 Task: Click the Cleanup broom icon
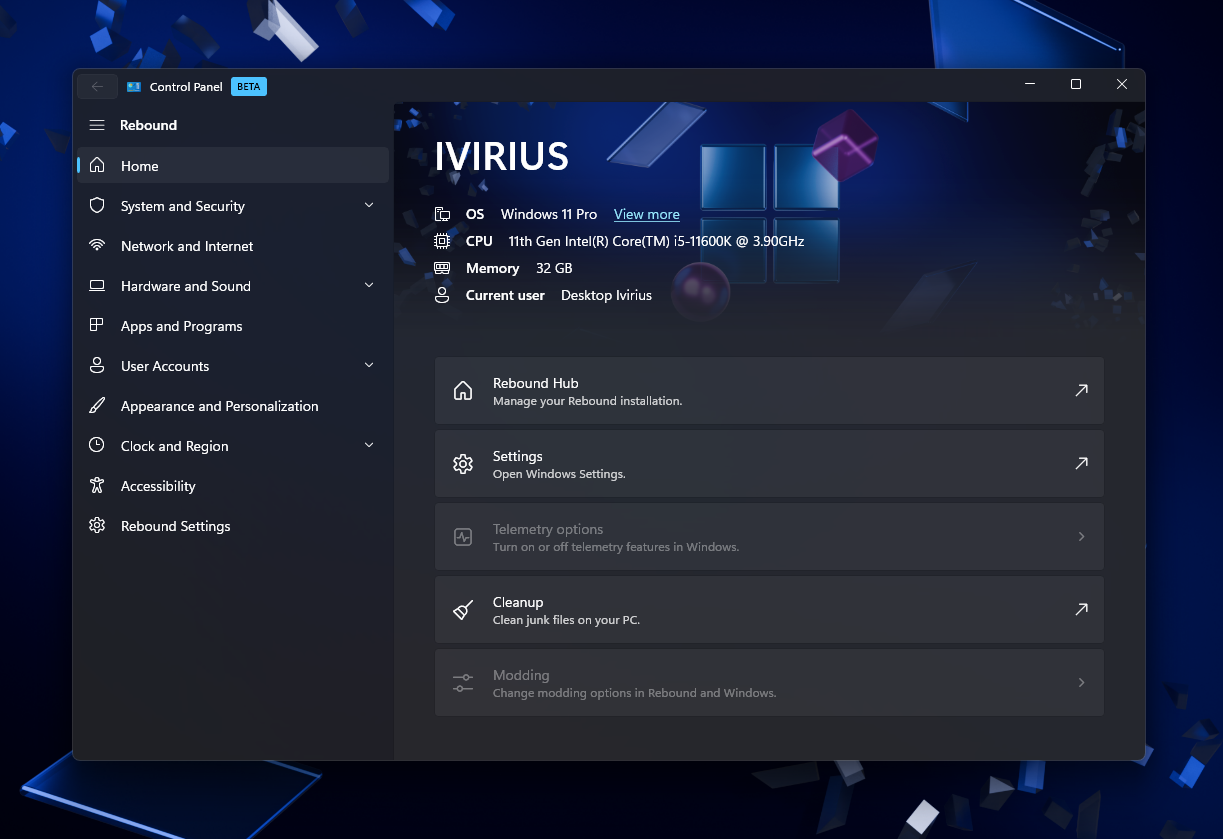click(463, 610)
